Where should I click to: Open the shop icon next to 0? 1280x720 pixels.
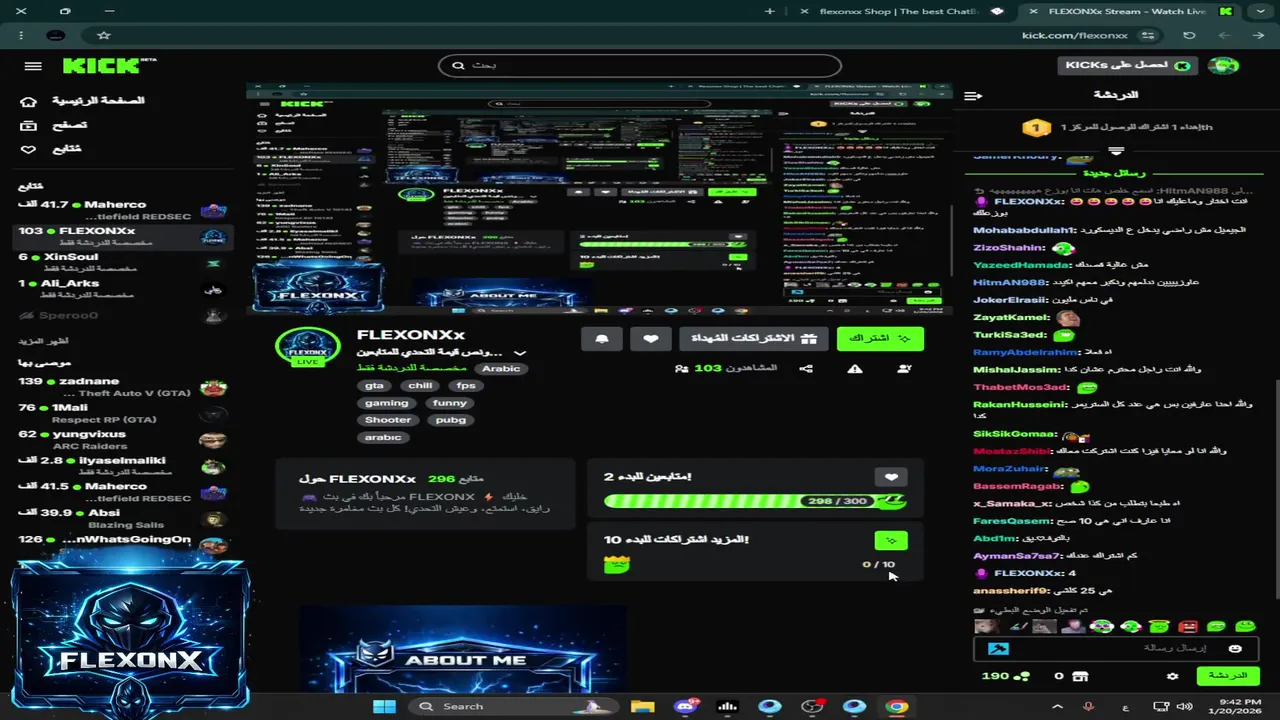pos(1079,677)
